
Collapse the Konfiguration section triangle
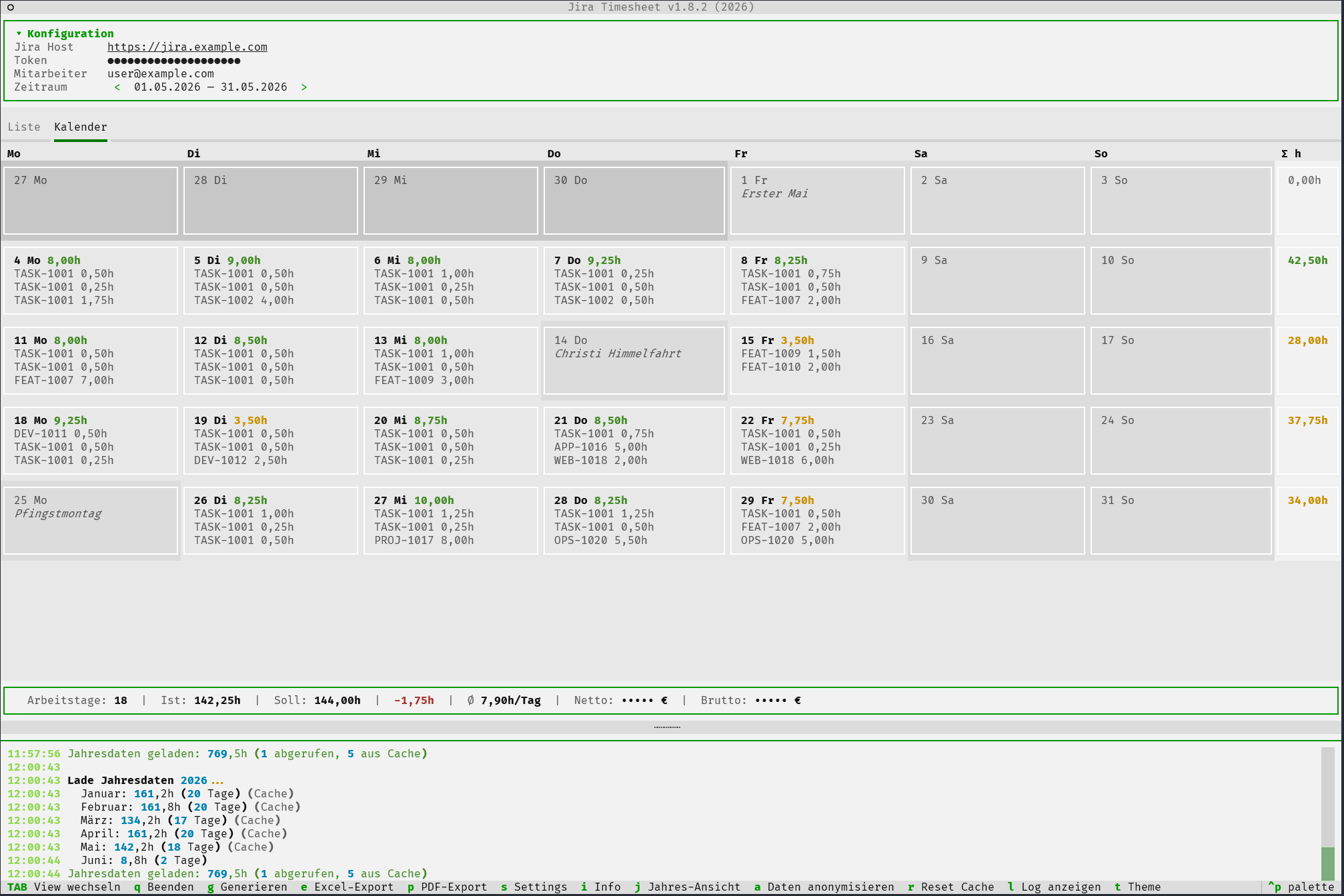(19, 33)
